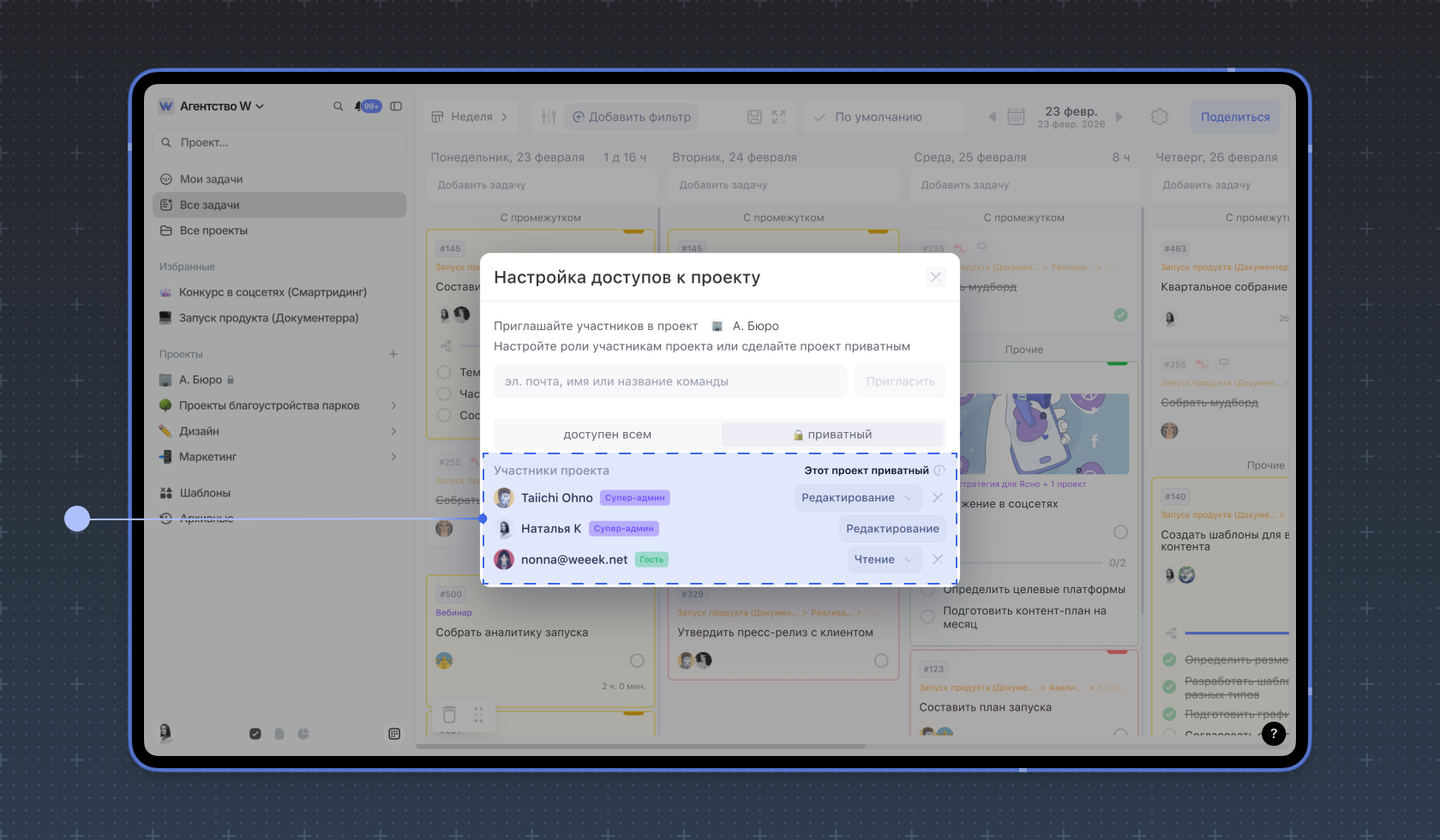The width and height of the screenshot is (1440, 840).
Task: Open the calendar date picker icon
Action: click(1016, 117)
